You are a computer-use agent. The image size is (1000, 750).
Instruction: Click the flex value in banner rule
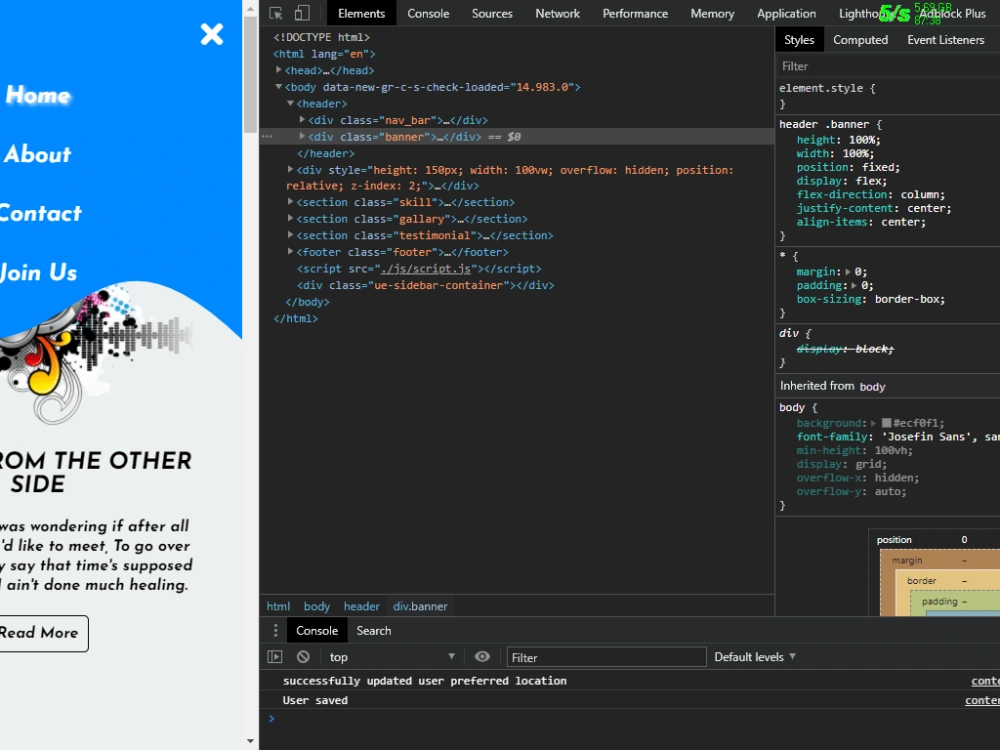tap(871, 180)
